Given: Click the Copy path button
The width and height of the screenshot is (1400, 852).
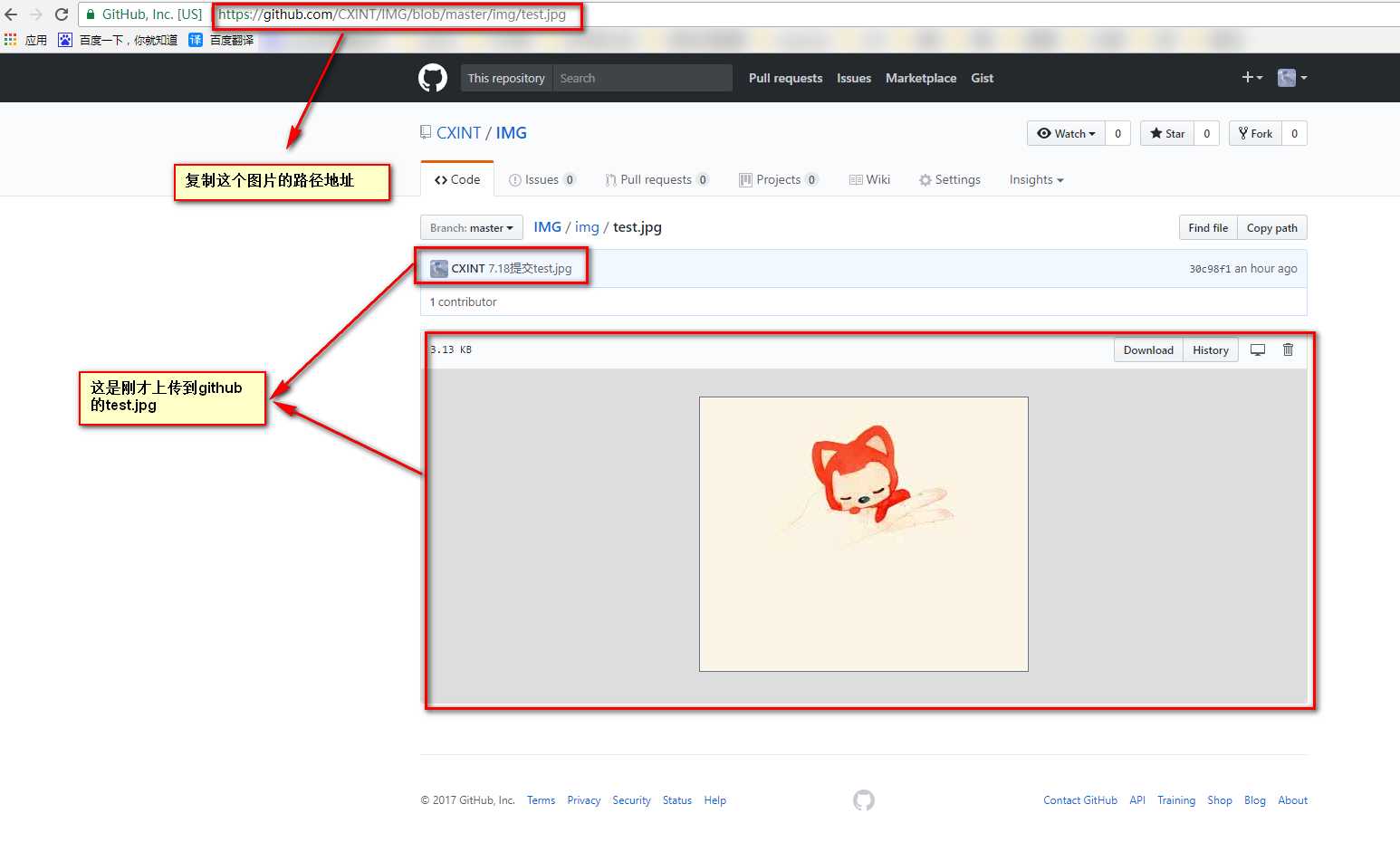Looking at the screenshot, I should [x=1271, y=228].
